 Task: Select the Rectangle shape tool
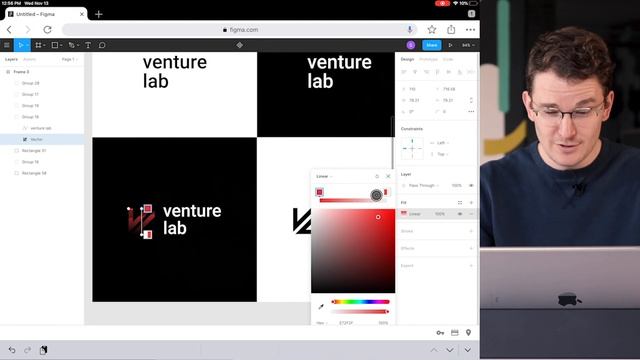55,45
